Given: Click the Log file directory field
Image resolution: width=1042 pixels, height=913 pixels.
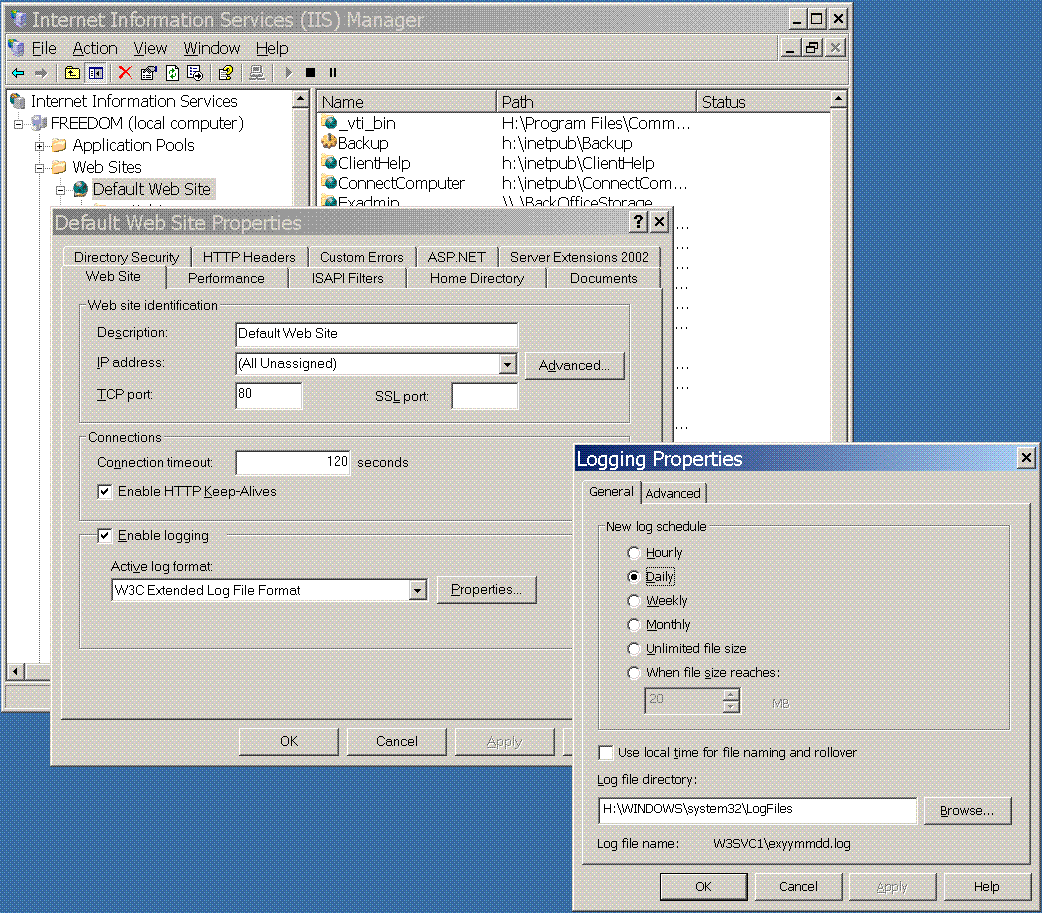Looking at the screenshot, I should [x=757, y=810].
